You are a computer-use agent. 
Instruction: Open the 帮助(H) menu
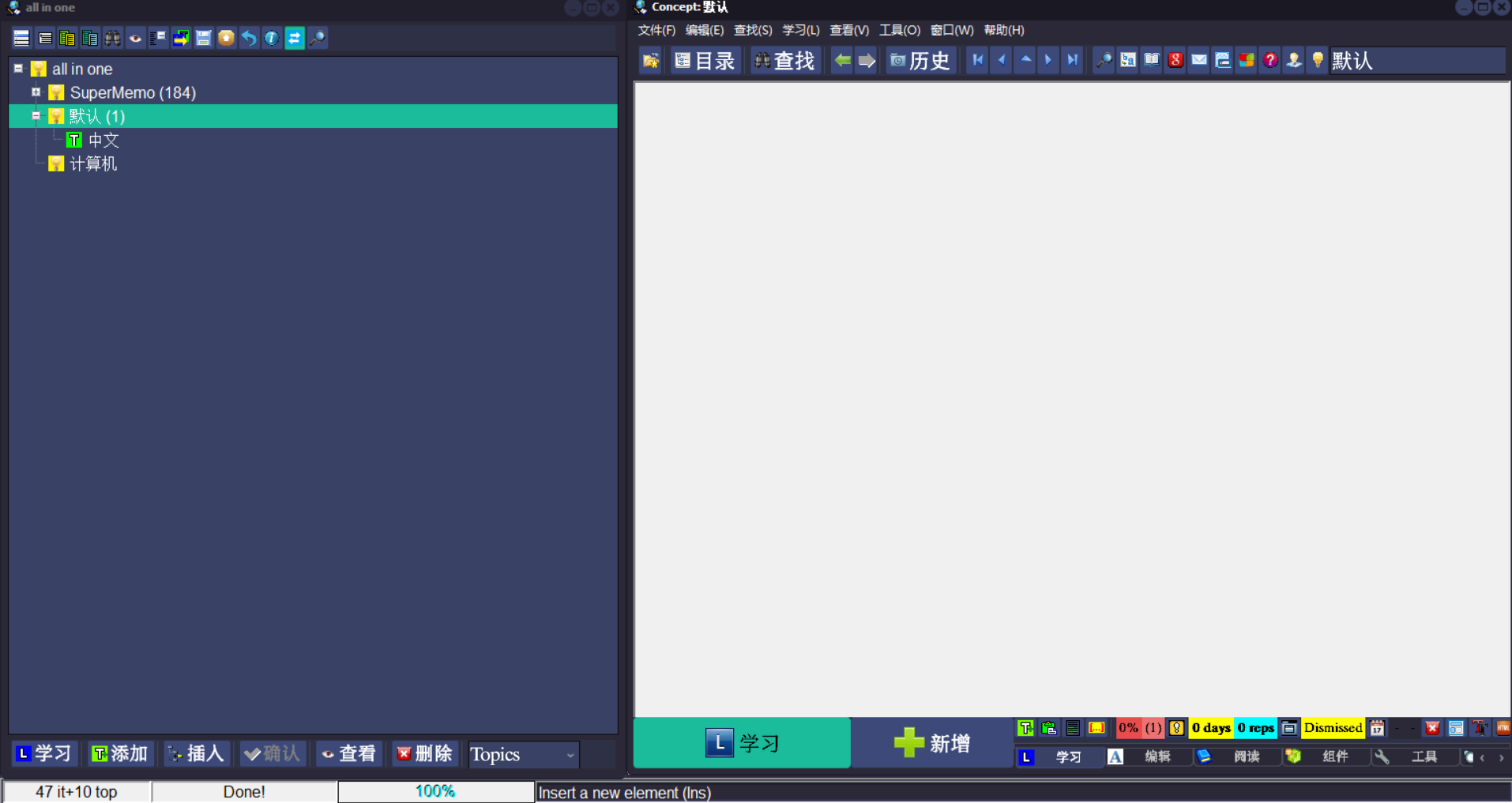coord(1004,30)
